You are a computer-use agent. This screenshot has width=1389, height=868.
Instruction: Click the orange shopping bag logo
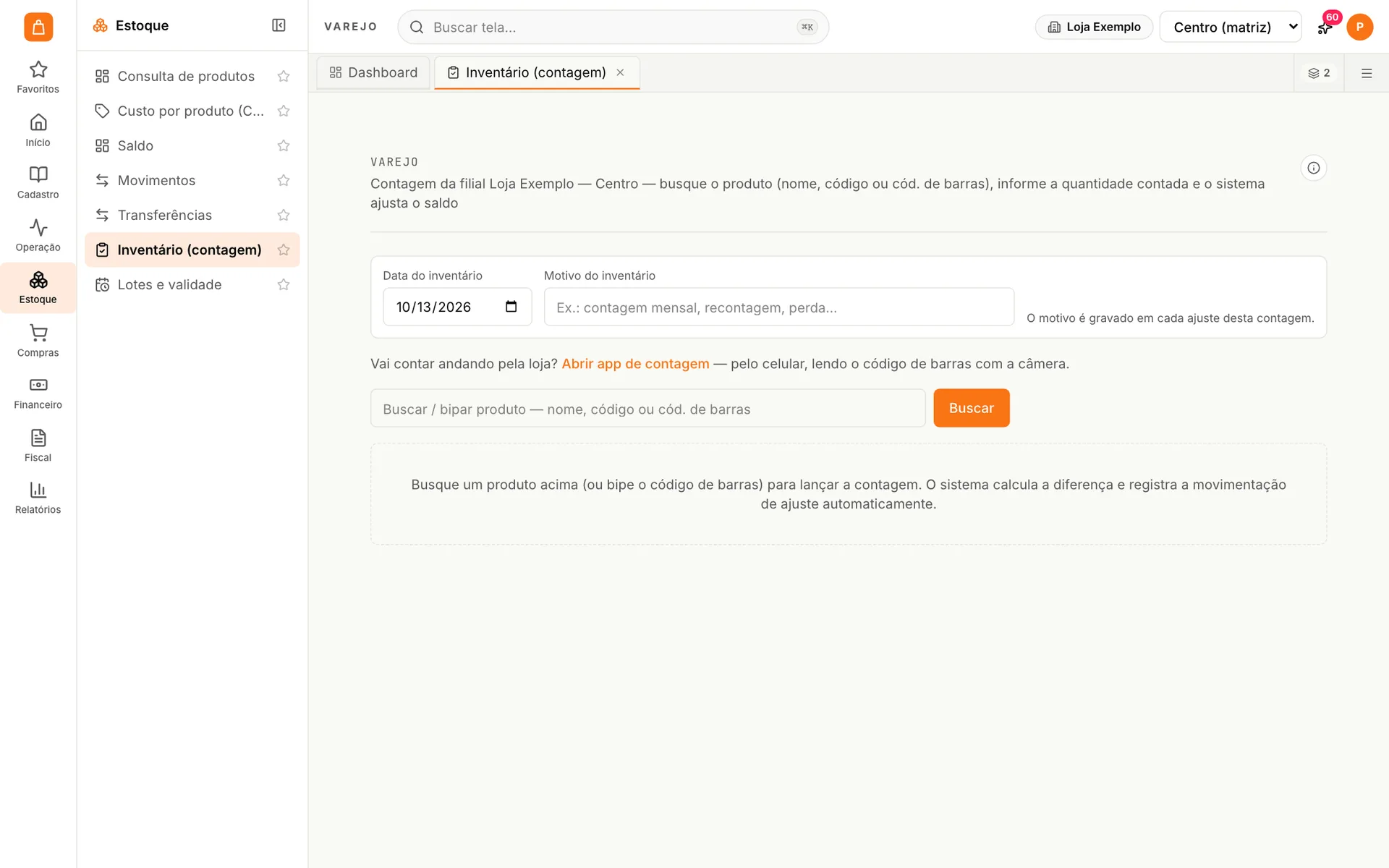(38, 27)
